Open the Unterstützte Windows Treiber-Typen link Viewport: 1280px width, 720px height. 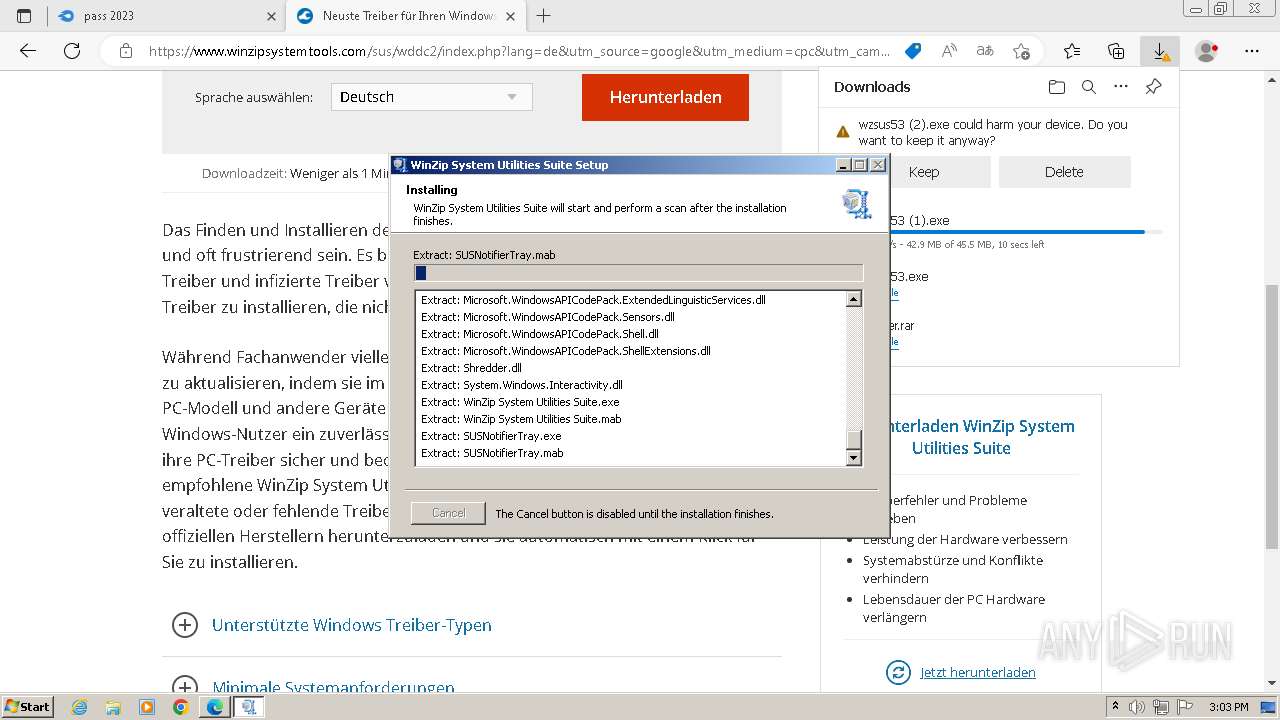click(352, 625)
